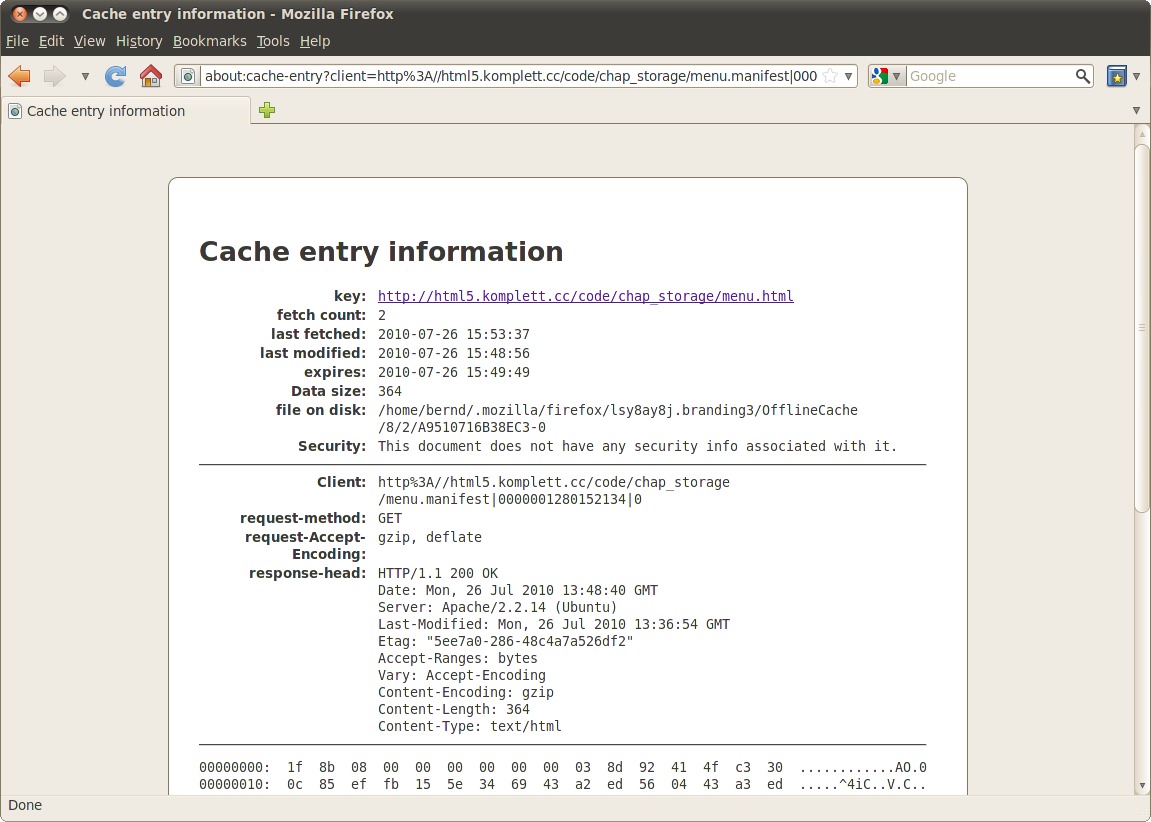1151x822 pixels.
Task: Click the site identity icon in URL bar
Action: pyautogui.click(x=188, y=76)
